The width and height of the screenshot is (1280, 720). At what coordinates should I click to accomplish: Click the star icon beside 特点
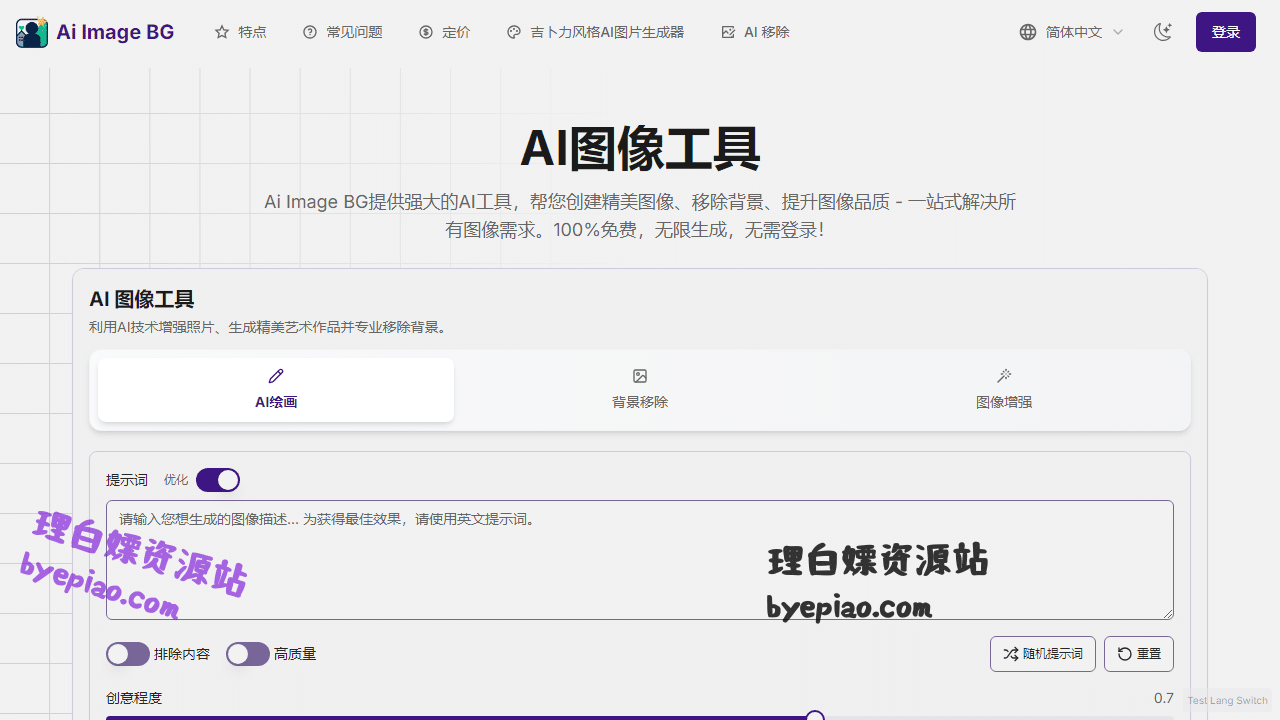[x=222, y=32]
